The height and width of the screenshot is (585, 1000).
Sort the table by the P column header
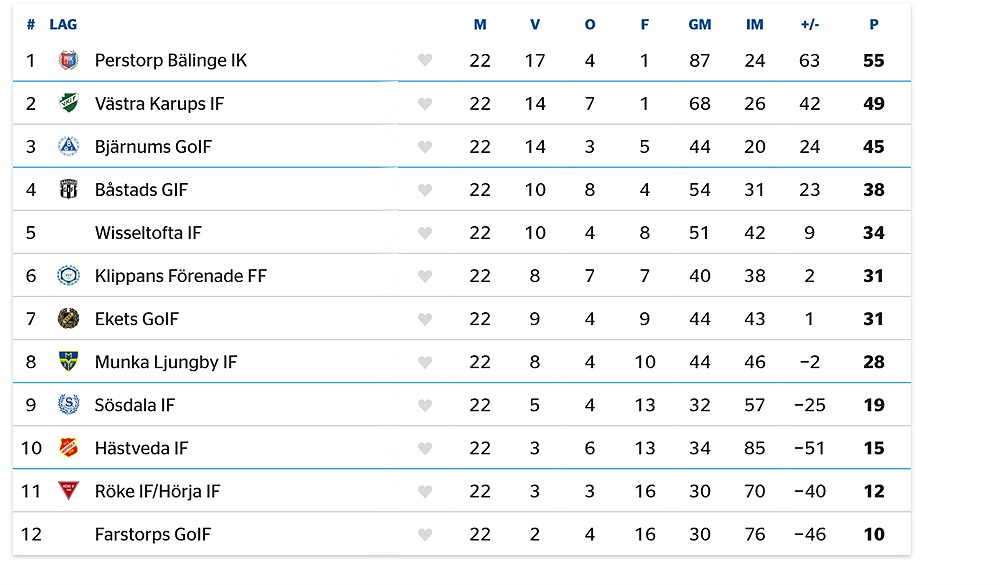(x=874, y=24)
